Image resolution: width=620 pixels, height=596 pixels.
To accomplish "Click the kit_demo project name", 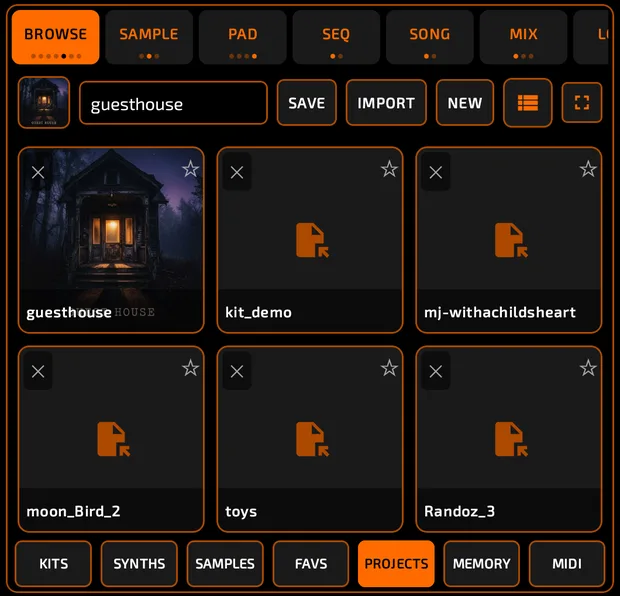I will [258, 312].
